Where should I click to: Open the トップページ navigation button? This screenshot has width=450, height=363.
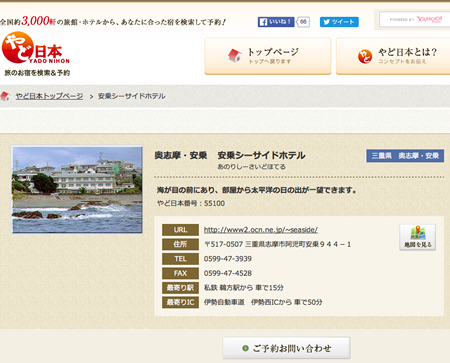268,56
